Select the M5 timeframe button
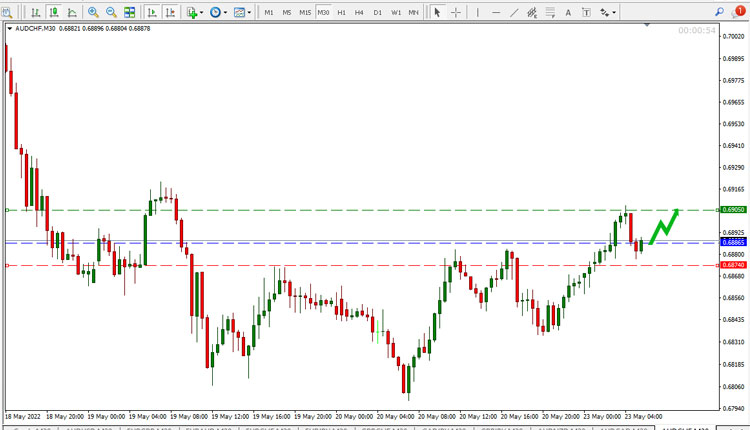 click(287, 12)
